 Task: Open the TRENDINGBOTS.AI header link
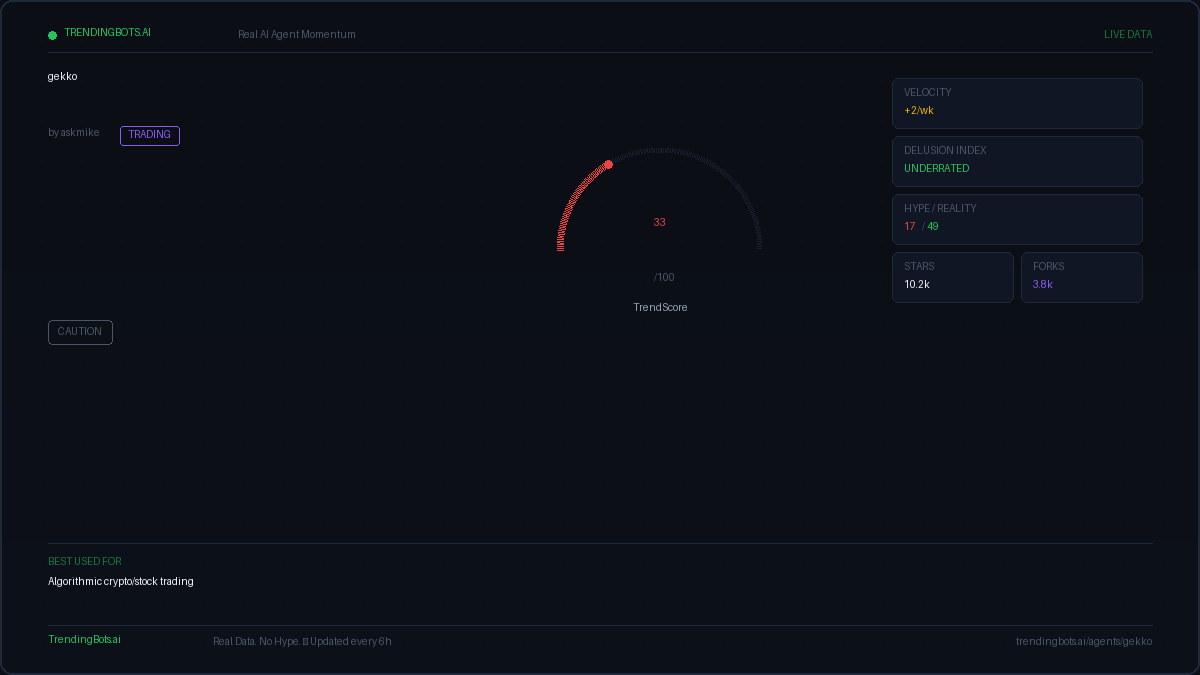(x=107, y=33)
